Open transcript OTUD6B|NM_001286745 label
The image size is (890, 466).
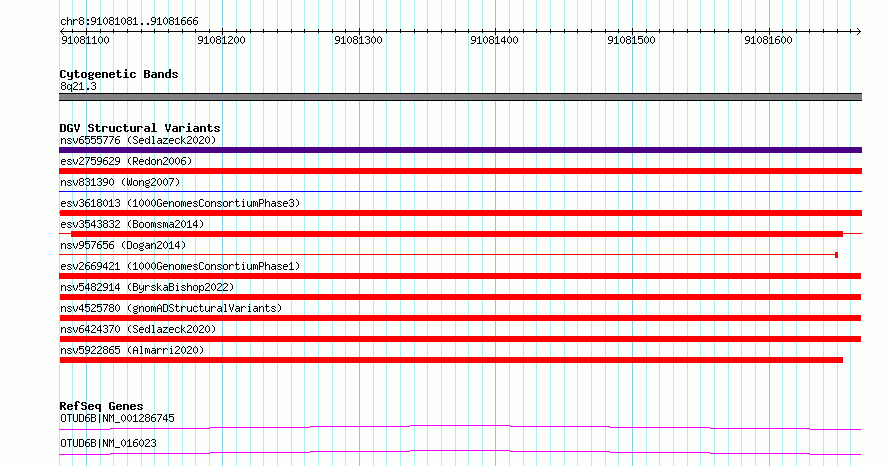pos(117,418)
